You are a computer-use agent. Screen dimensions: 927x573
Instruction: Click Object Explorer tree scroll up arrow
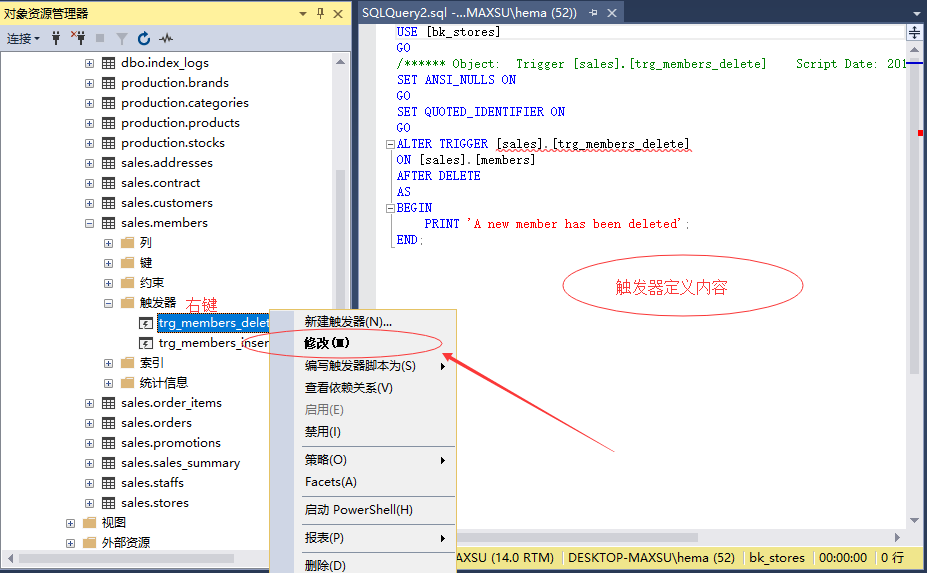(x=341, y=61)
